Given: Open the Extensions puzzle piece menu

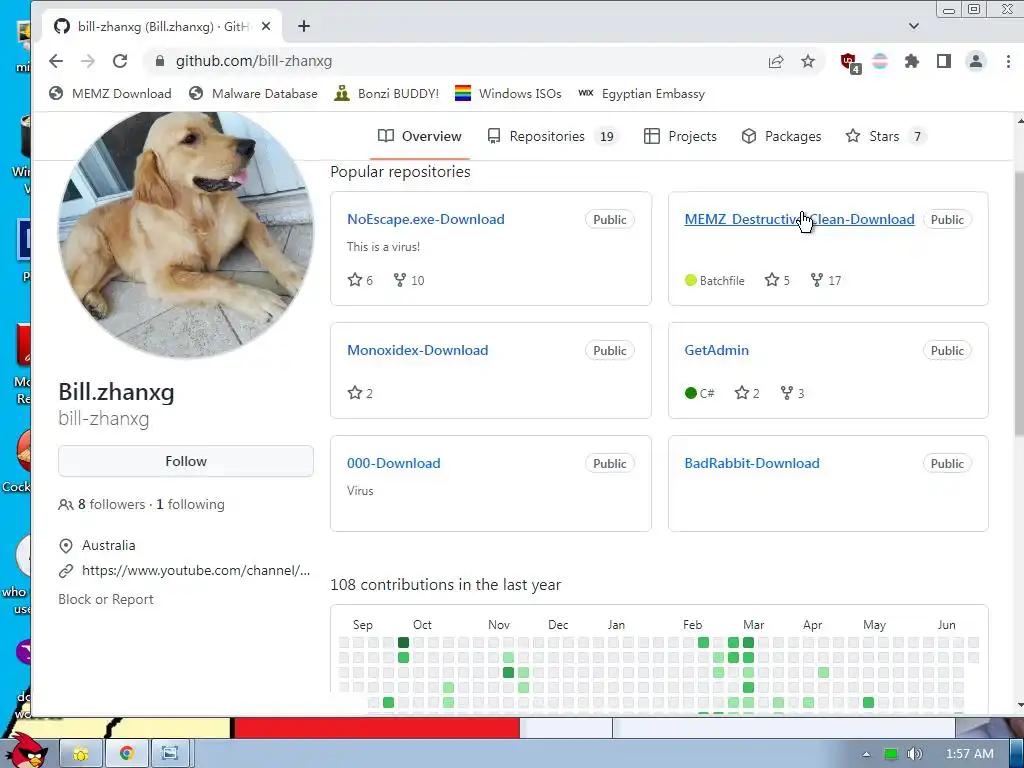Looking at the screenshot, I should coord(912,61).
